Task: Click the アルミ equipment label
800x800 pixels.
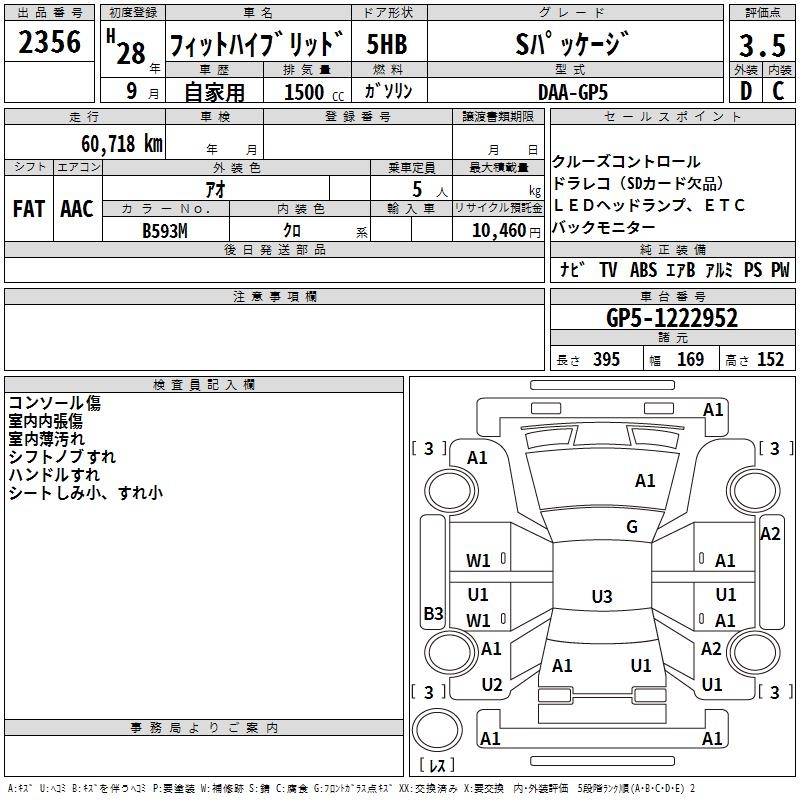Action: [719, 269]
